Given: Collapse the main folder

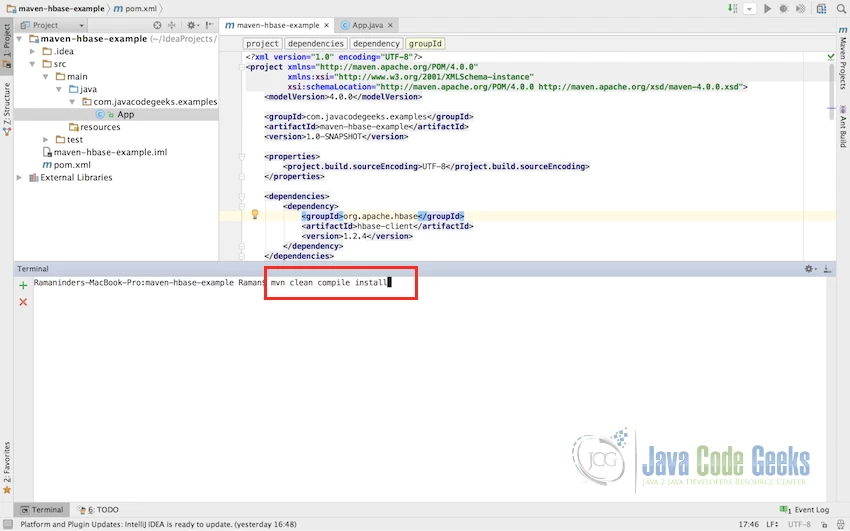Looking at the screenshot, I should (46, 76).
